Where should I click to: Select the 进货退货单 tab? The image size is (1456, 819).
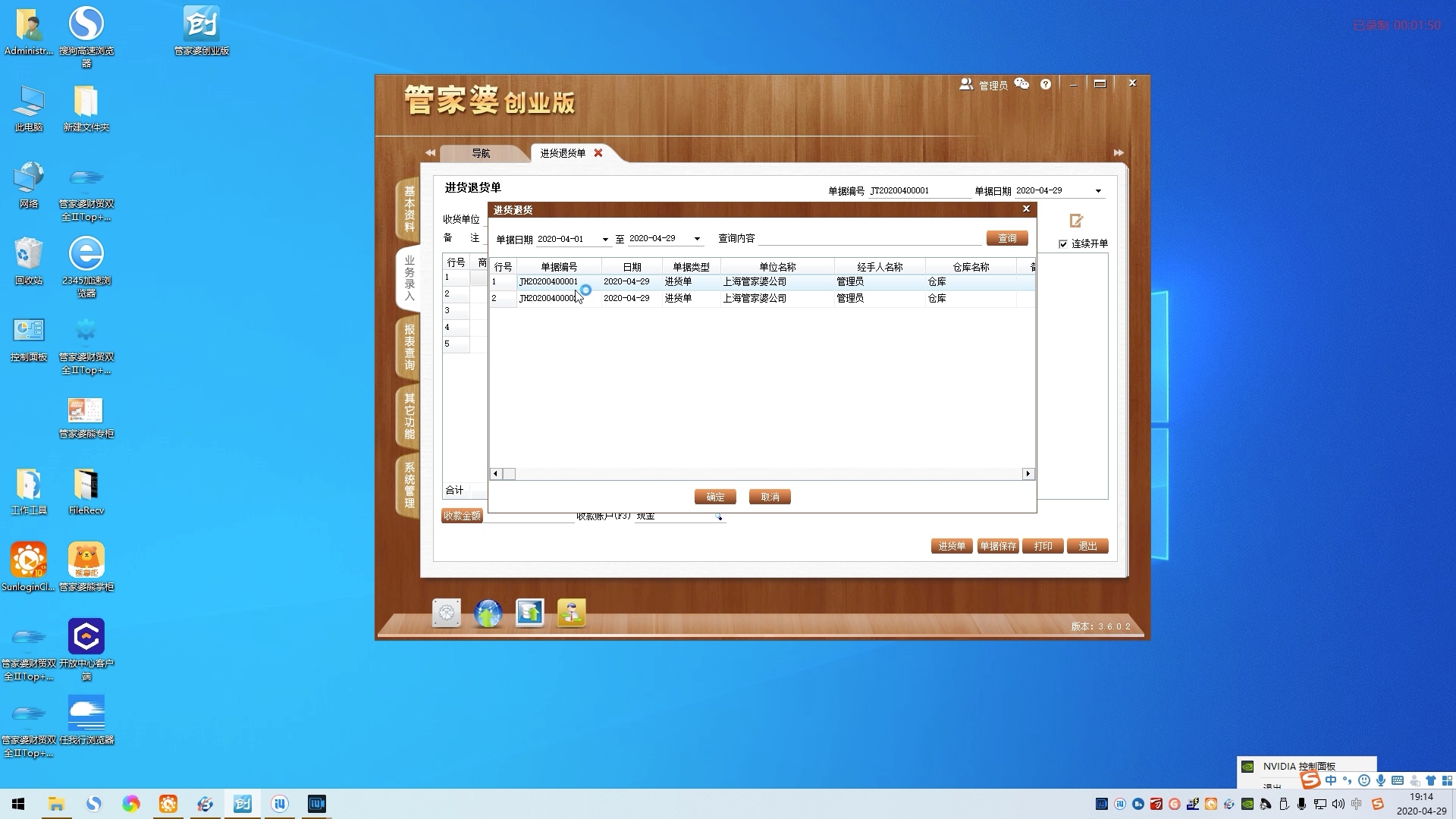tap(563, 153)
